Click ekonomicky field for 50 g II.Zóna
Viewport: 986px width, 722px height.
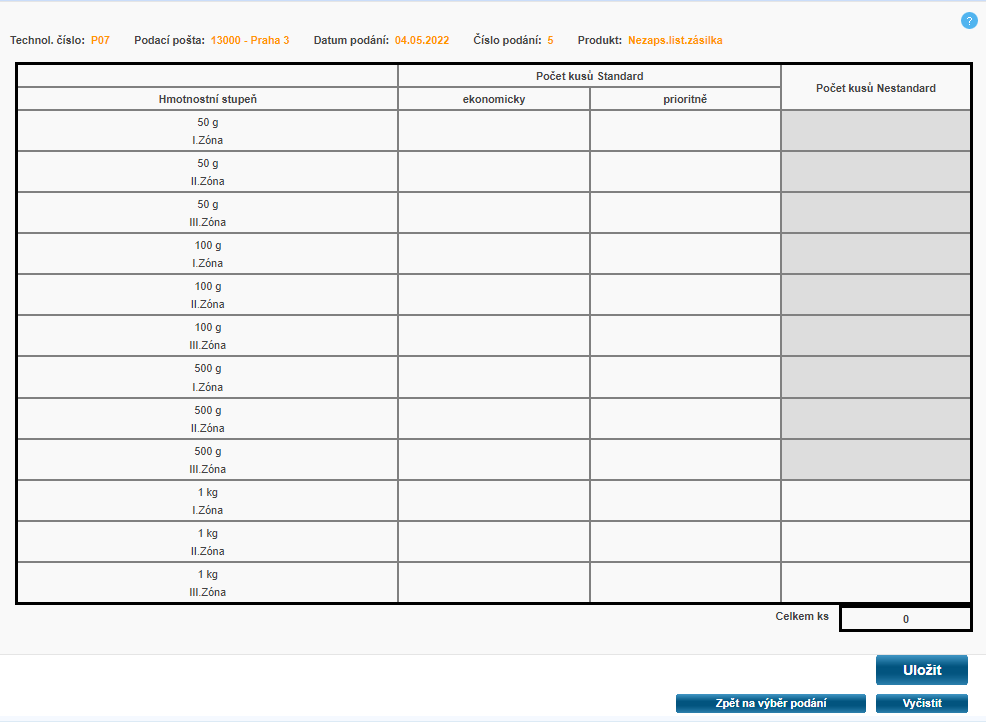click(x=494, y=172)
